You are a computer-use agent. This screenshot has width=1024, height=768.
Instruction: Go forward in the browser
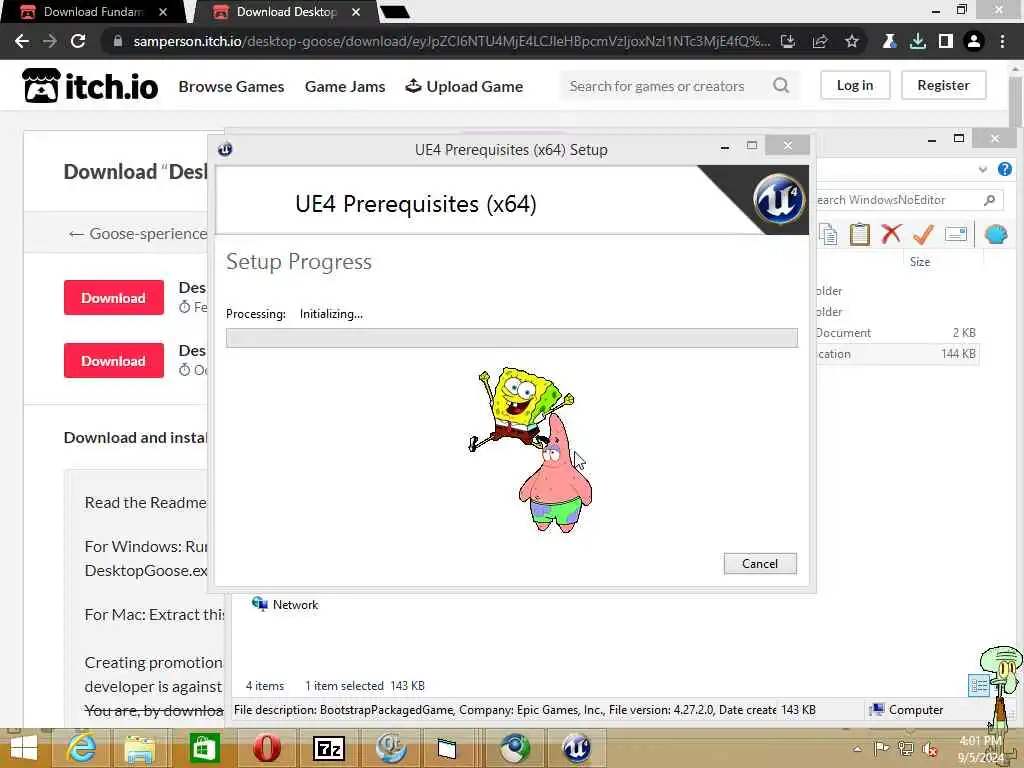[50, 41]
